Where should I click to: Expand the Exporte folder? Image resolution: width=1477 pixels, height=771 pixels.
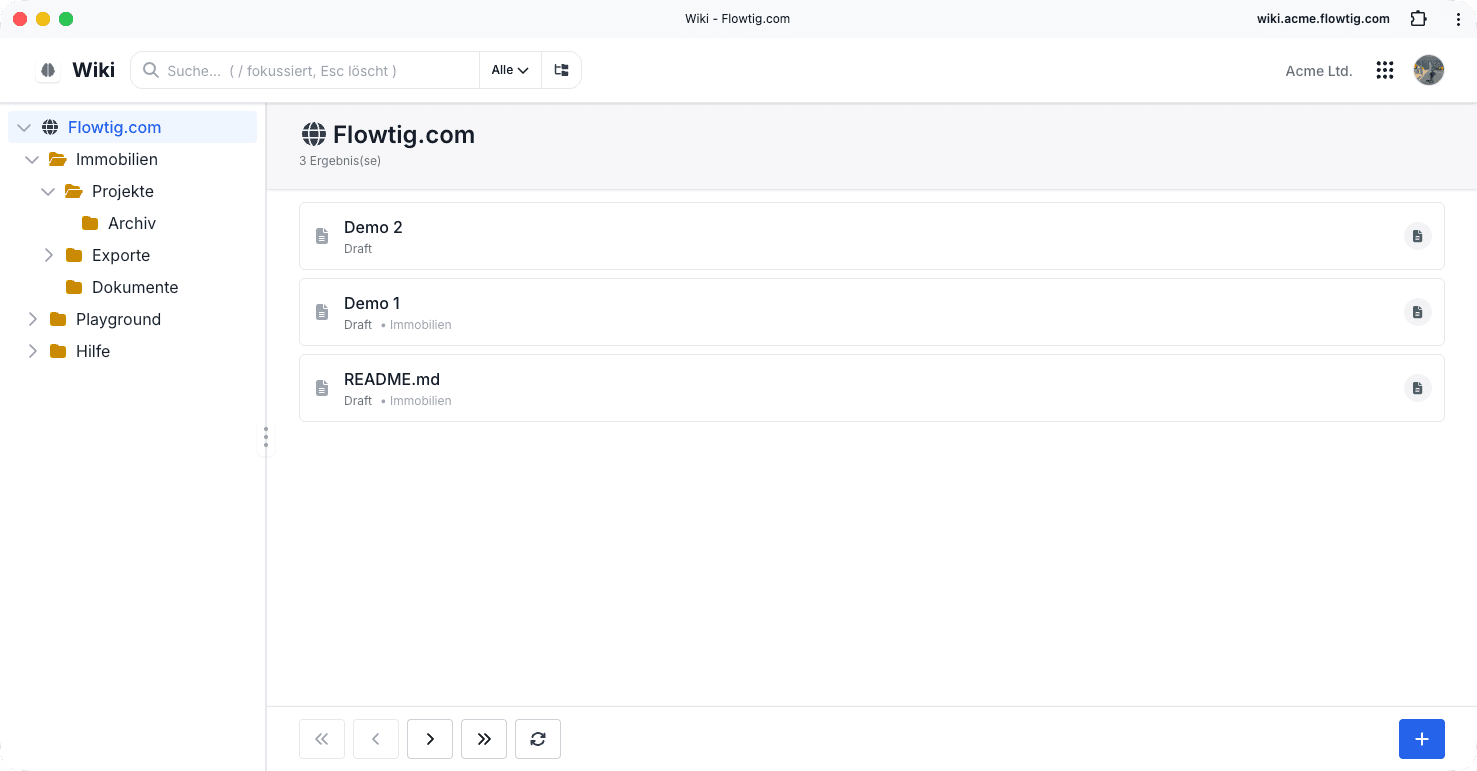pyautogui.click(x=48, y=255)
